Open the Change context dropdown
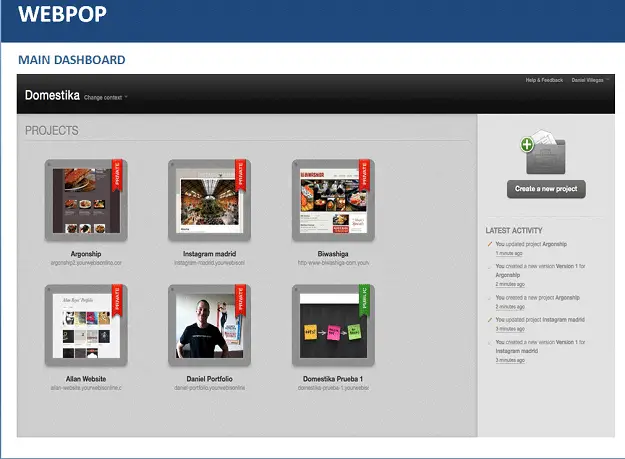 (x=106, y=97)
